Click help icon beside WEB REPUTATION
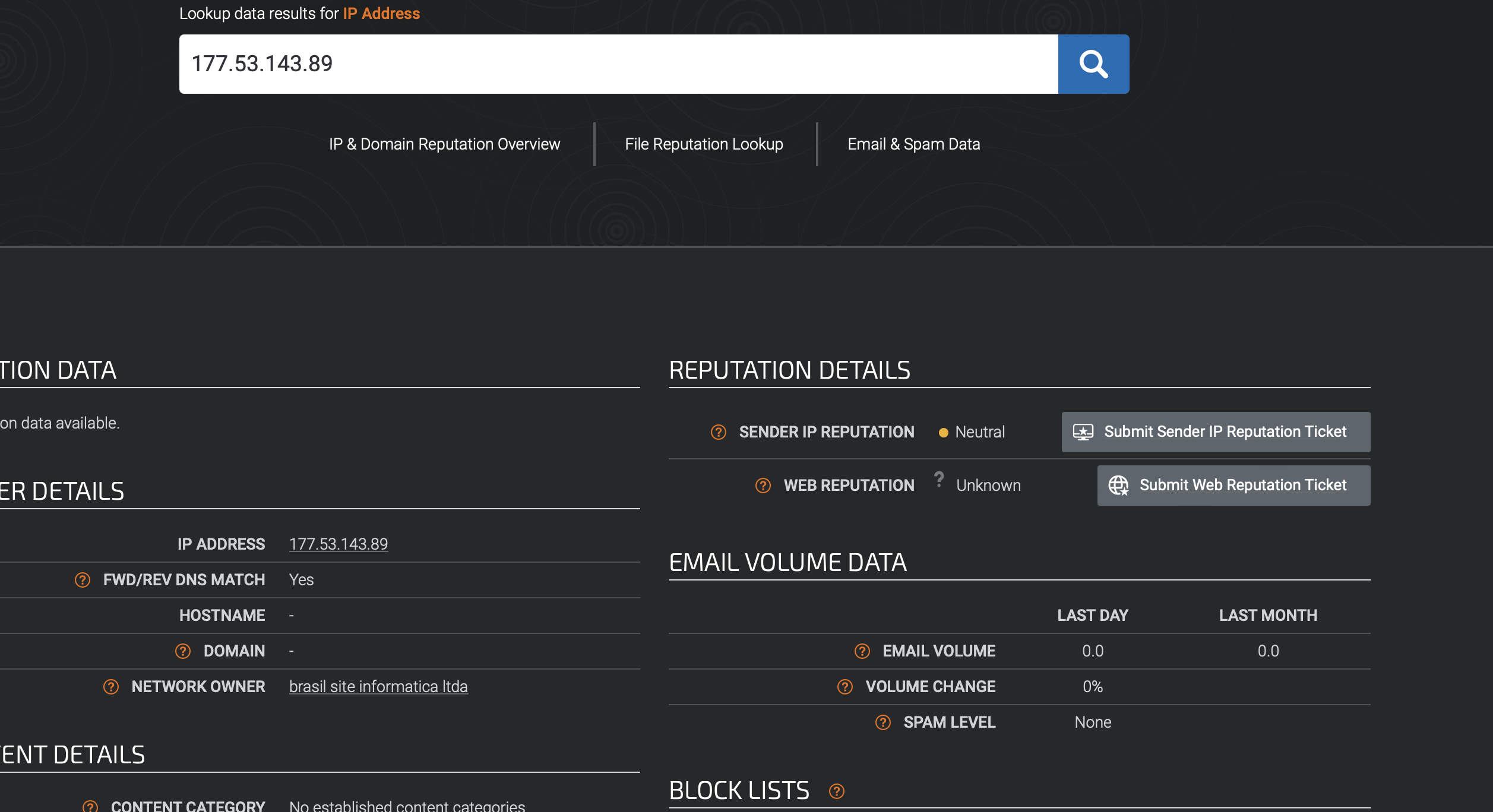The image size is (1493, 812). pos(763,486)
